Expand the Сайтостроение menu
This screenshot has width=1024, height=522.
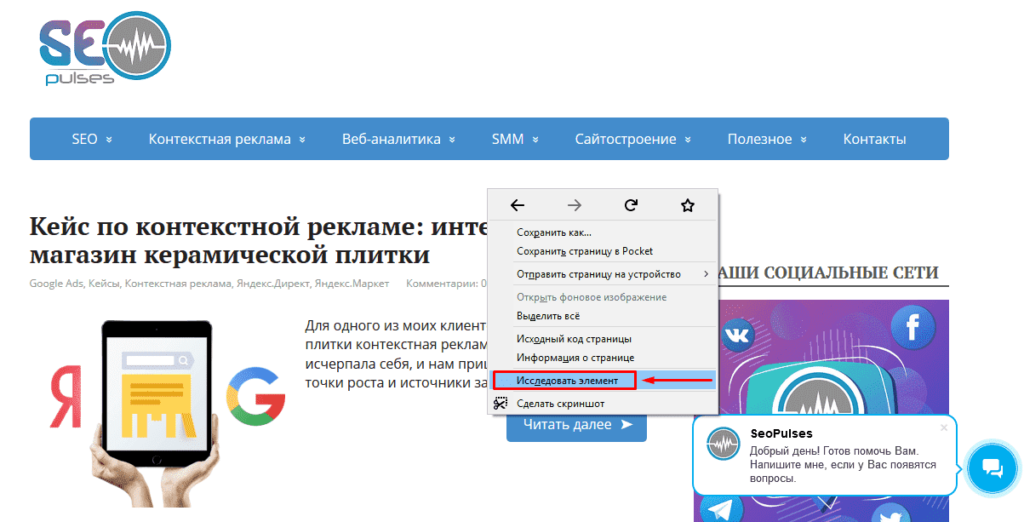[x=633, y=139]
